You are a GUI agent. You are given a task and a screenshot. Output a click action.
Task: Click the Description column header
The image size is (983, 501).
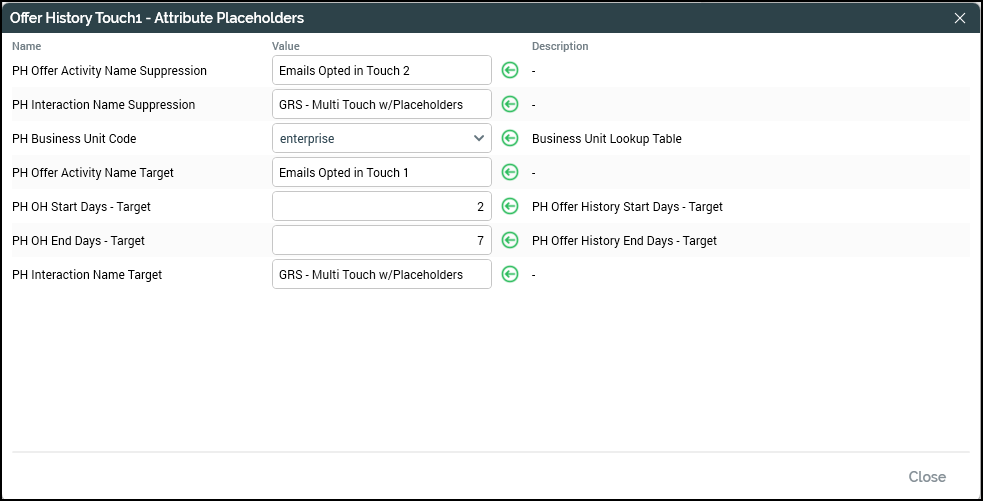click(x=560, y=46)
